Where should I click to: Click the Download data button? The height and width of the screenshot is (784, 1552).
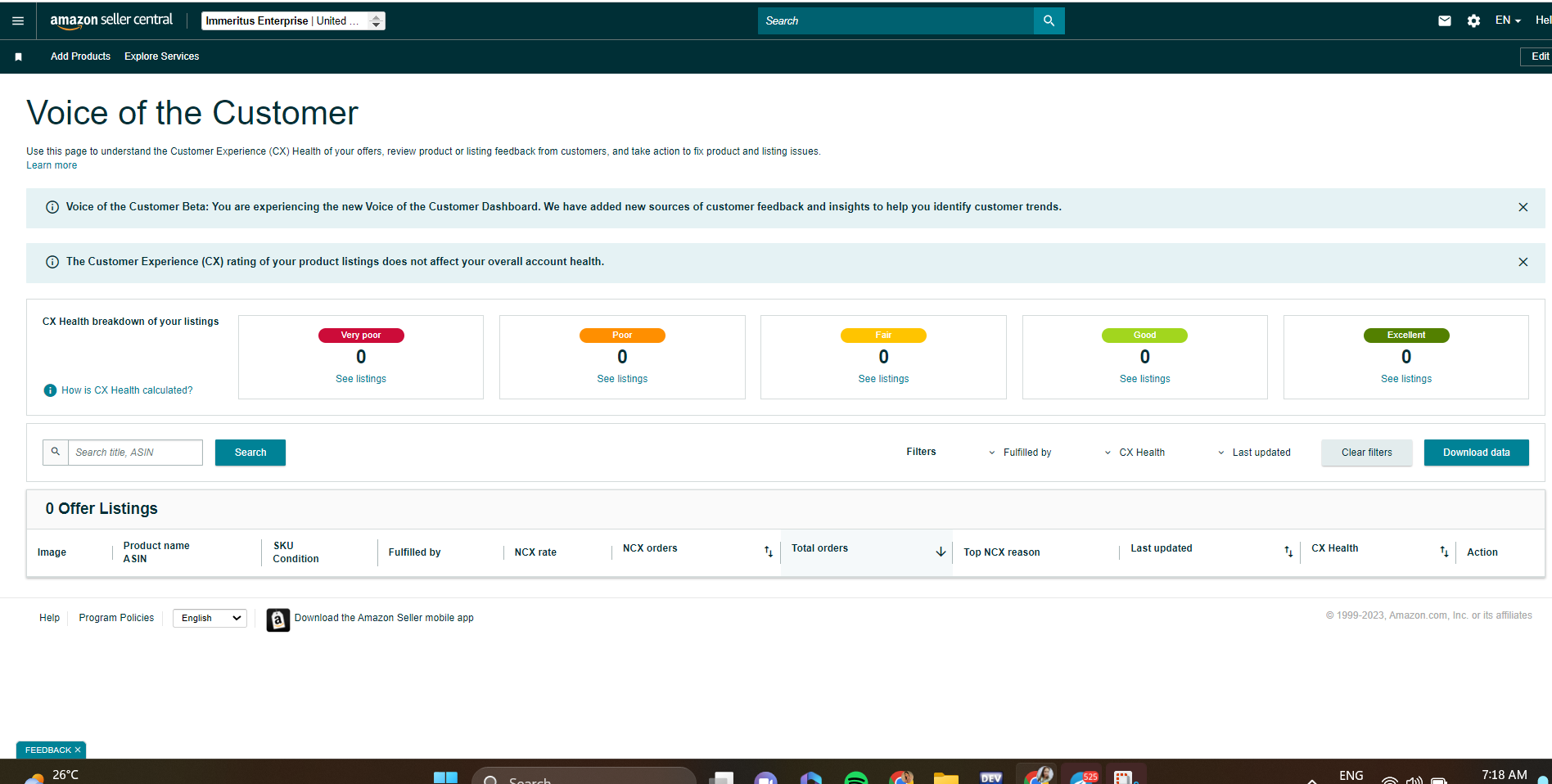(1476, 453)
